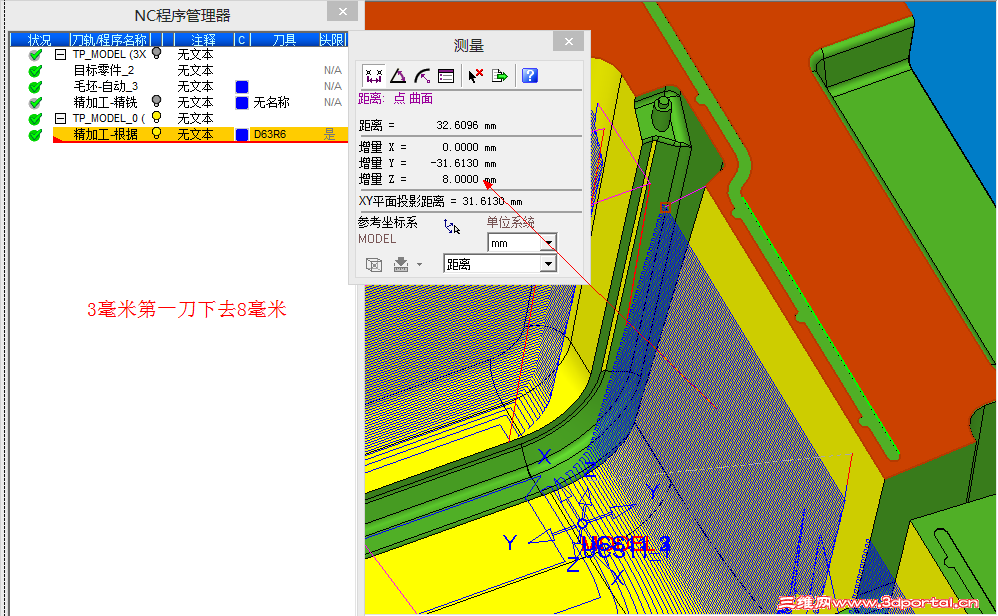This screenshot has width=998, height=616.
Task: Click status checkmark for TP_MODEL_0 row
Action: point(36,118)
